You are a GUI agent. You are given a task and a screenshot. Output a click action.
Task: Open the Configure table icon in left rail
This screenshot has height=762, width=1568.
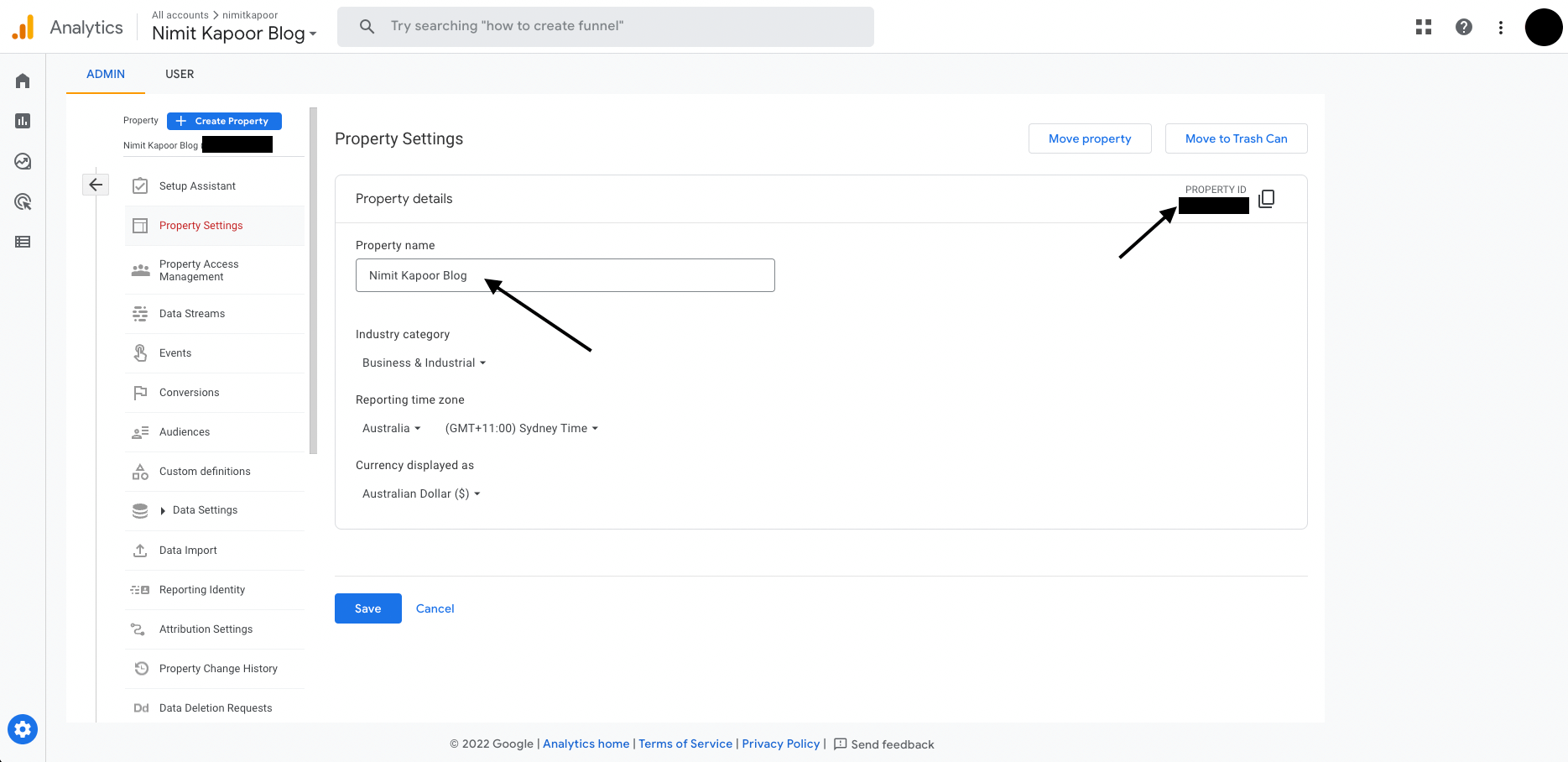point(23,242)
